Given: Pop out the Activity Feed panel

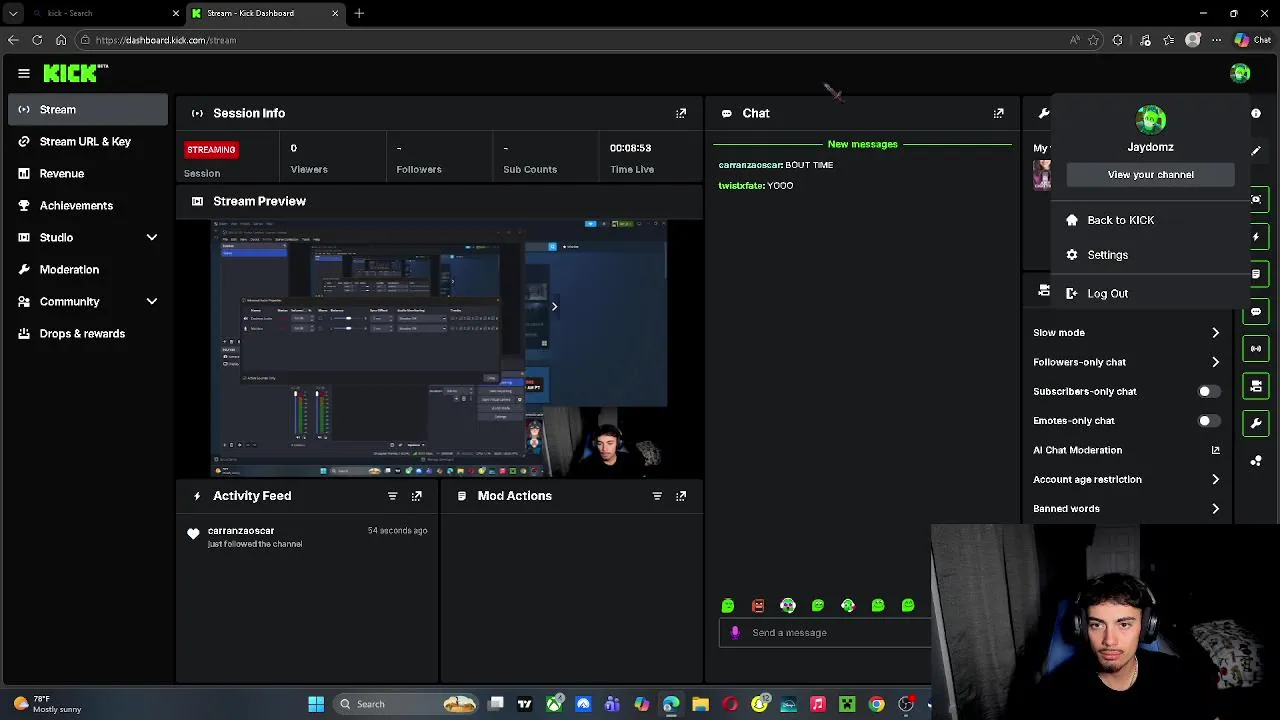Looking at the screenshot, I should [x=417, y=496].
